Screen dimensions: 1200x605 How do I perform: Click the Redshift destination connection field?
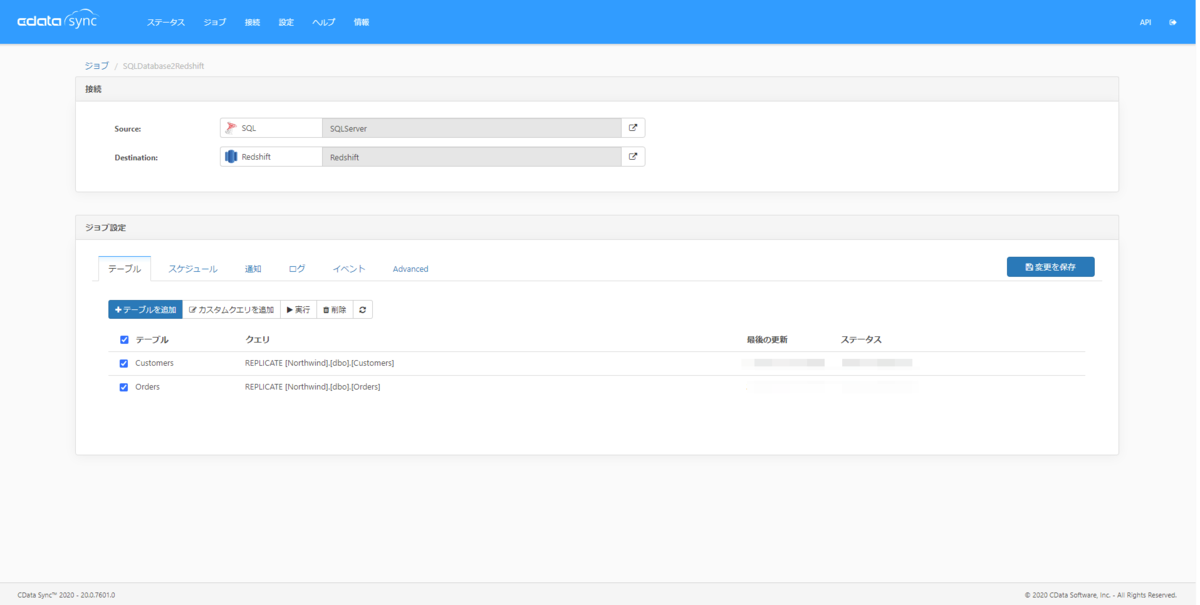tap(471, 157)
